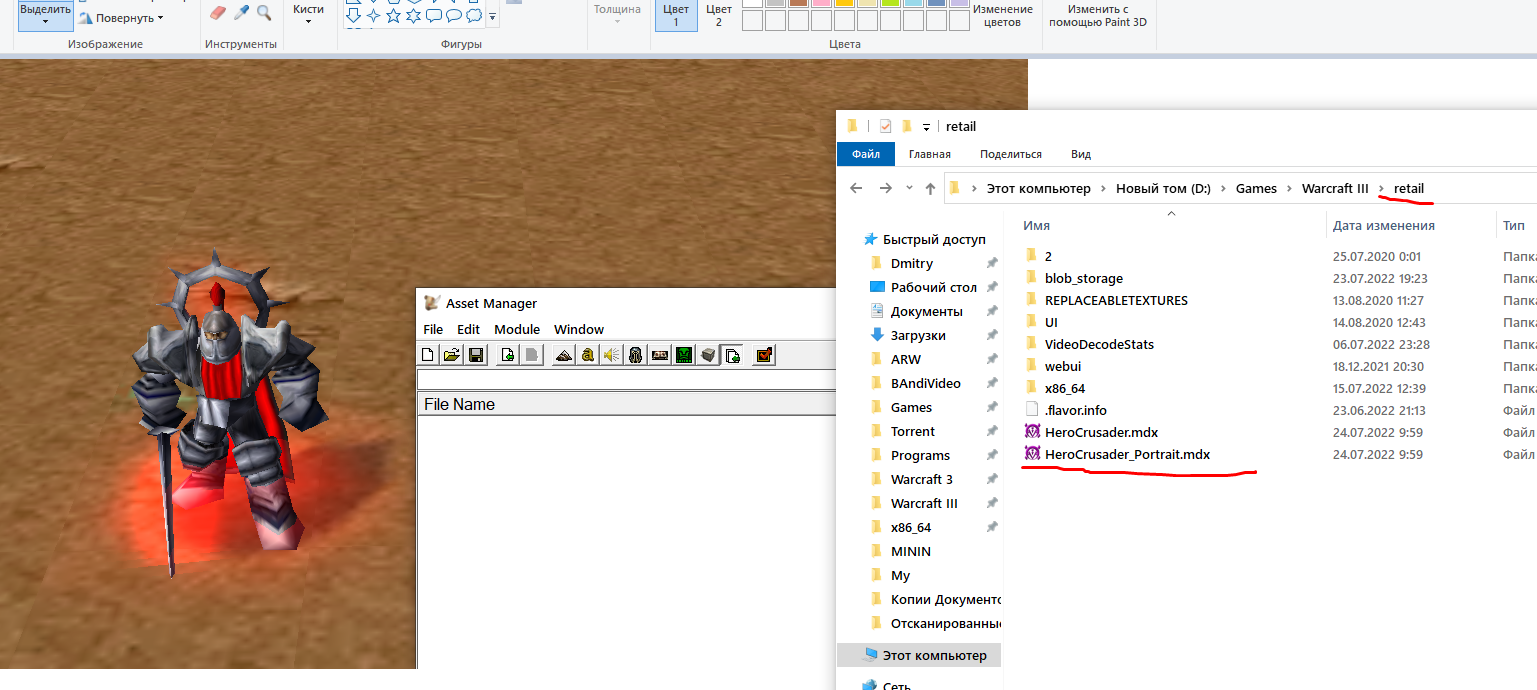
Task: Select the Magnifier tool in Paint
Action: [264, 12]
